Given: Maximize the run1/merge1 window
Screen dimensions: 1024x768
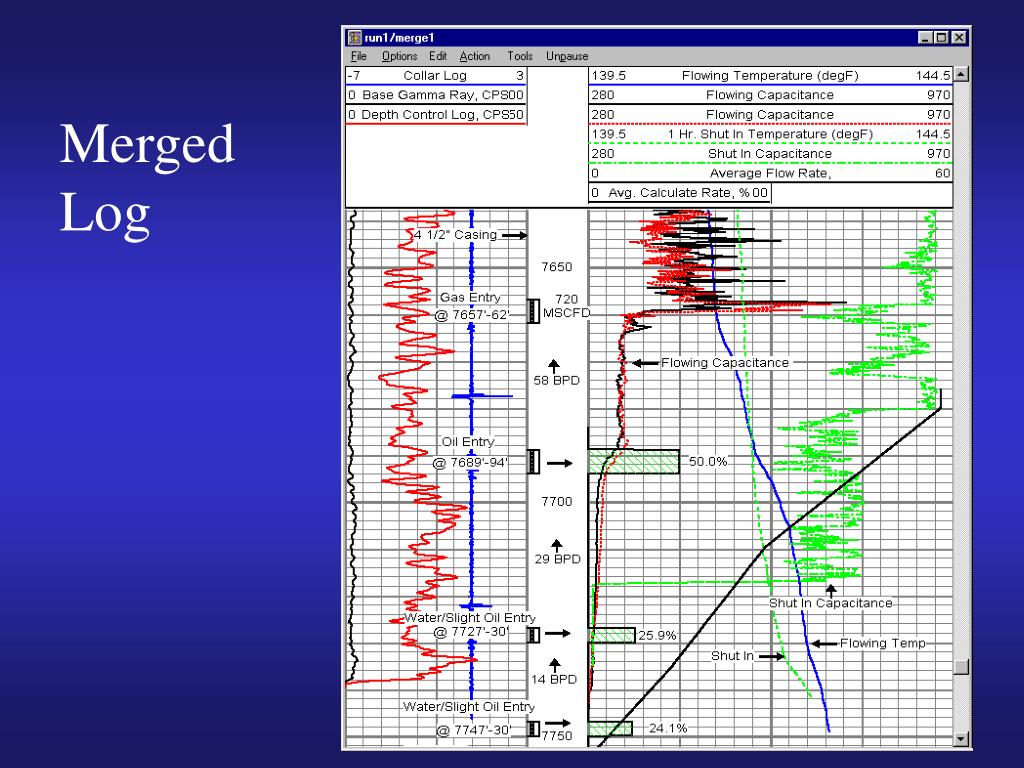Looking at the screenshot, I should click(941, 38).
